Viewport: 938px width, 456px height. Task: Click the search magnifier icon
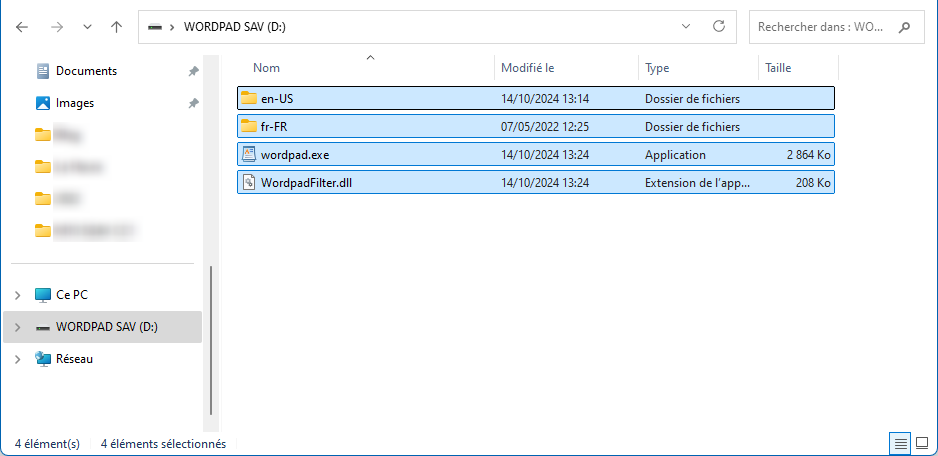point(904,27)
